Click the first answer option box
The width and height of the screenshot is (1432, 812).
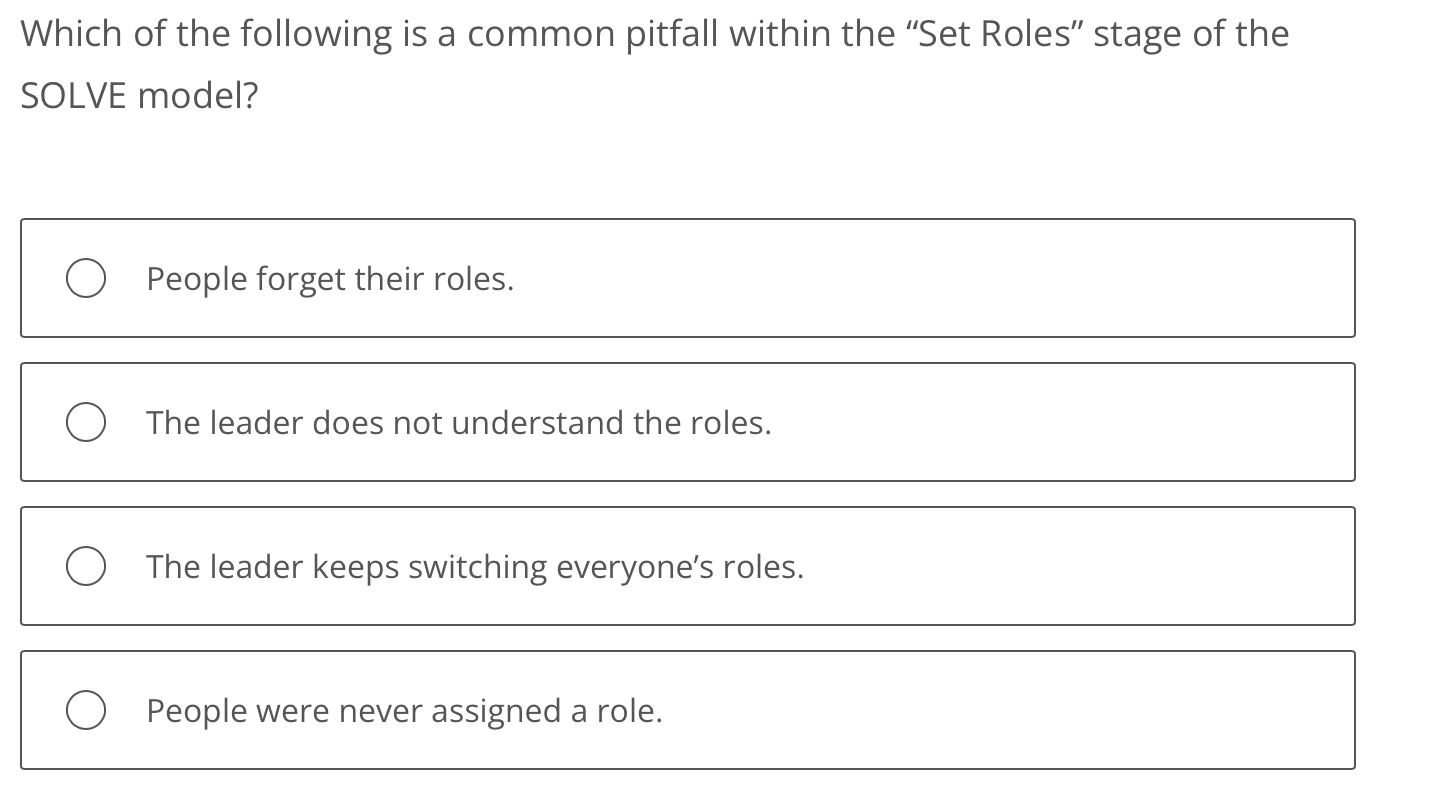688,278
